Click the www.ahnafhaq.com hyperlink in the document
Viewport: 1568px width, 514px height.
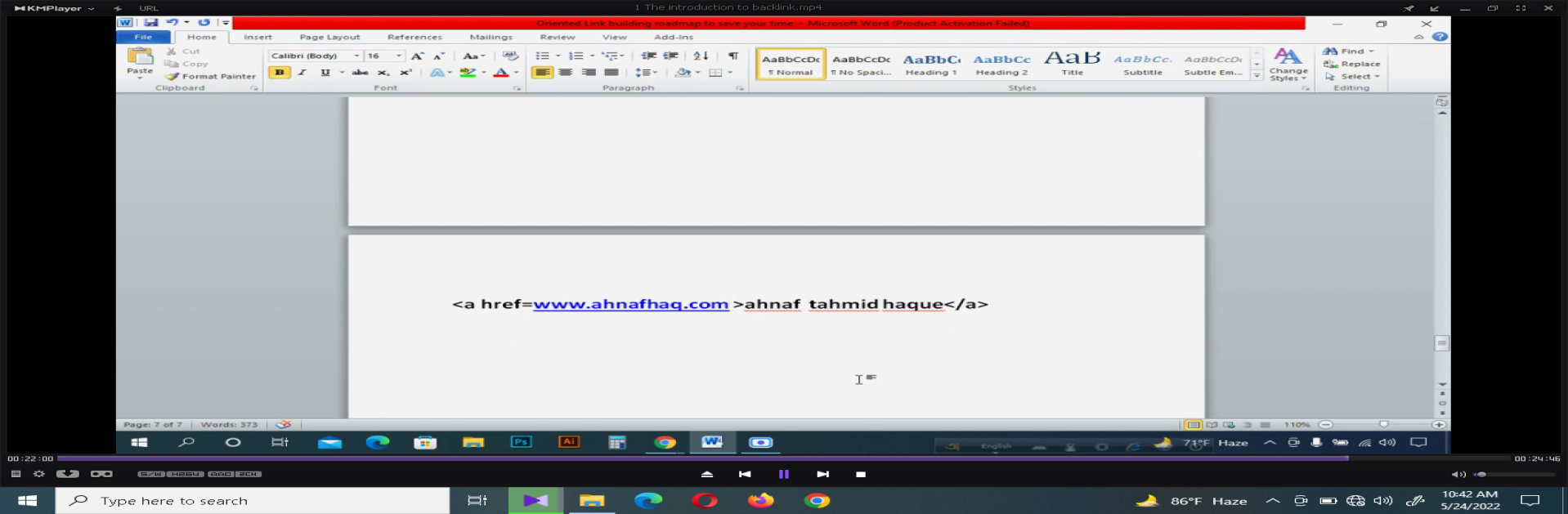click(630, 304)
